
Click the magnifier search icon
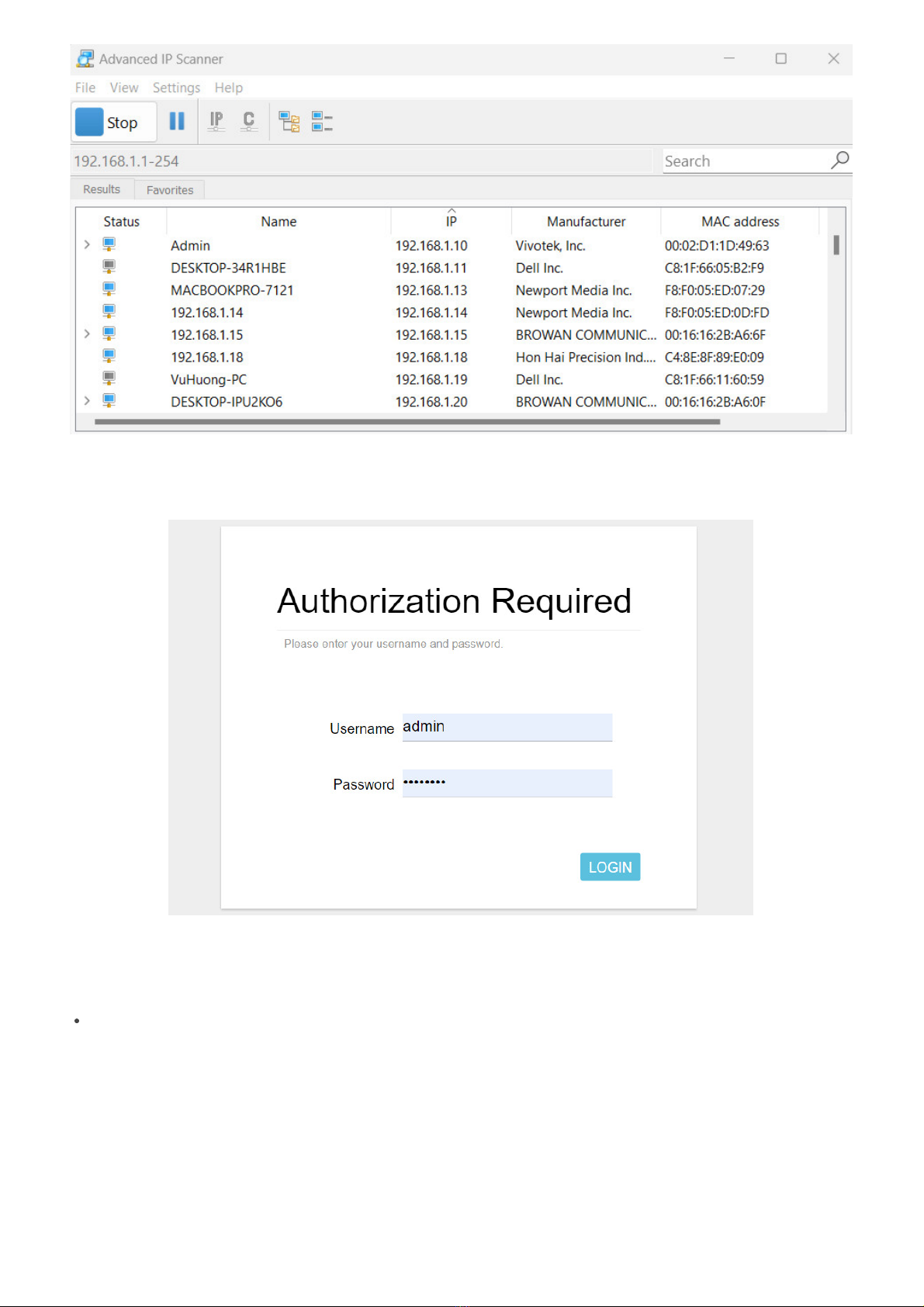click(x=839, y=161)
